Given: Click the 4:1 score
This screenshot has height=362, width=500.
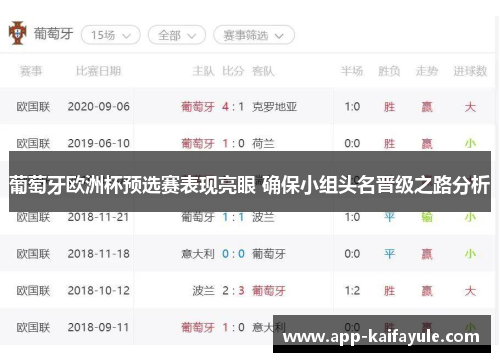Looking at the screenshot, I should 233,107.
